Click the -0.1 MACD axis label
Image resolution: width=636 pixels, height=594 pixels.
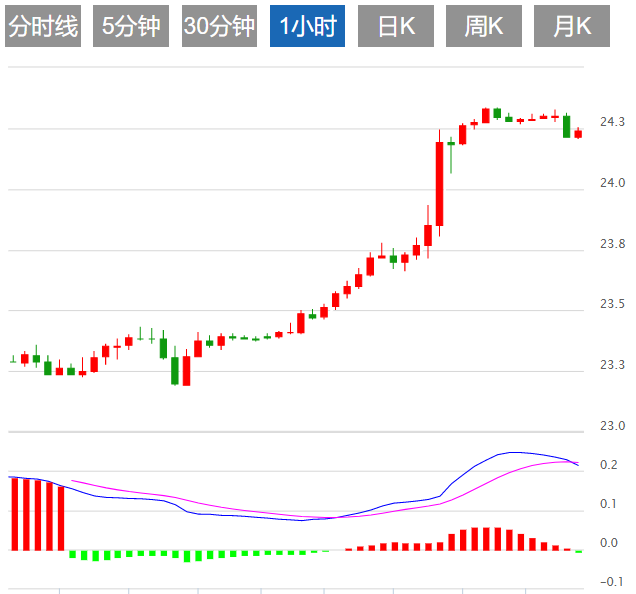pos(612,582)
